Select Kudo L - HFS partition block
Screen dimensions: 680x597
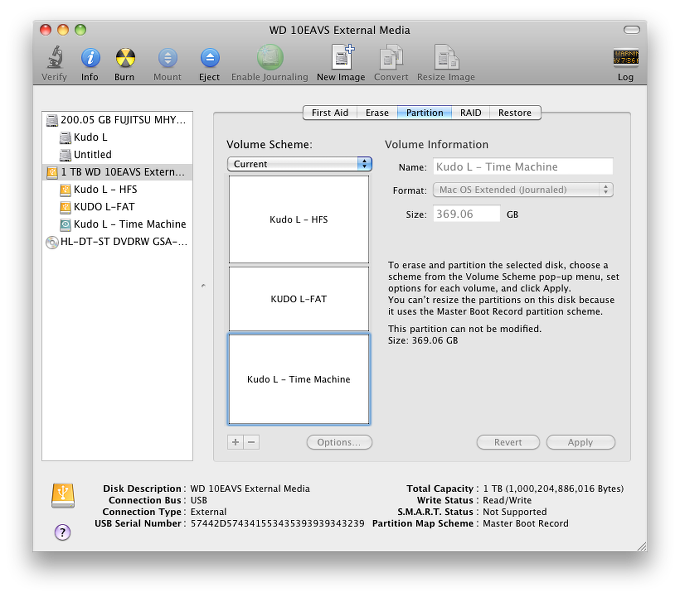[299, 219]
